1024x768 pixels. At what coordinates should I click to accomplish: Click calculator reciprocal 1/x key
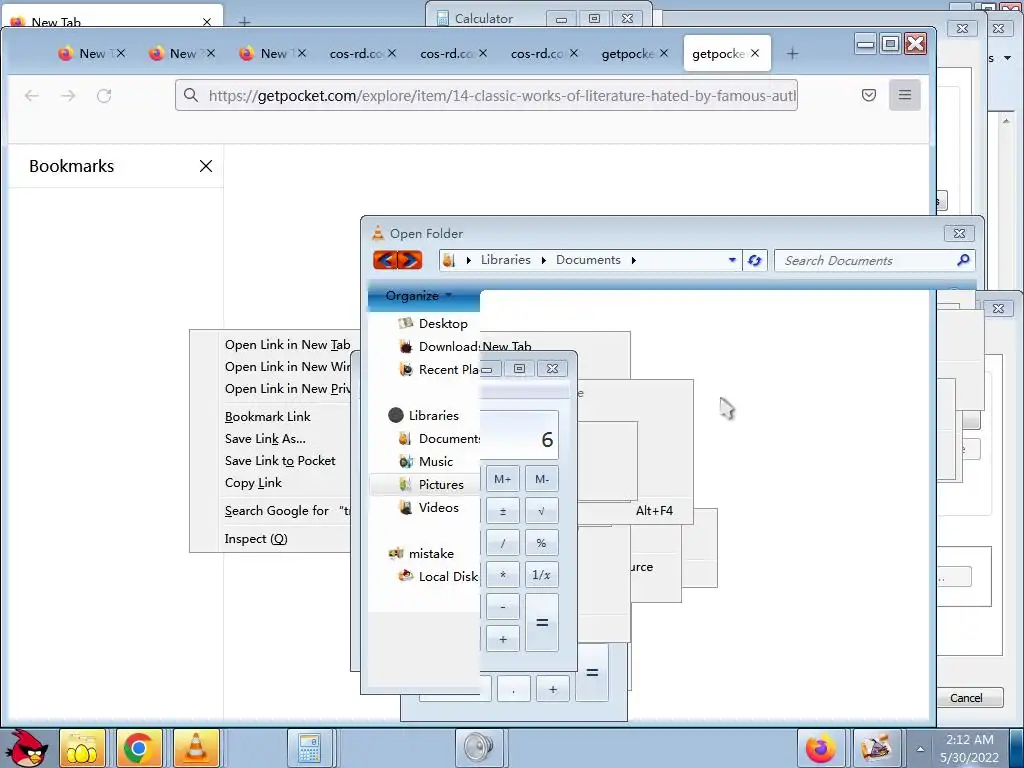coord(541,575)
